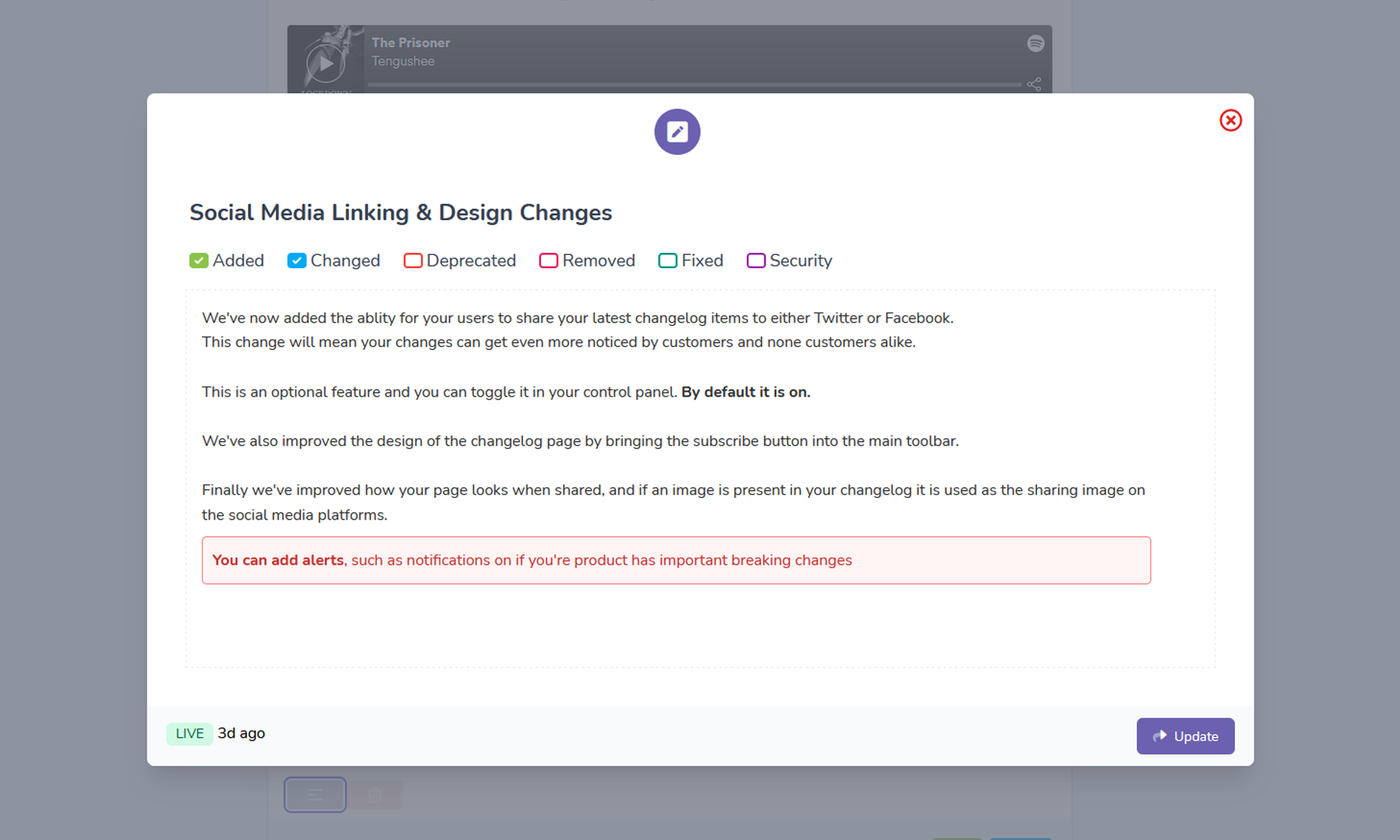Open the editor via the purple pencil icon

tap(677, 132)
